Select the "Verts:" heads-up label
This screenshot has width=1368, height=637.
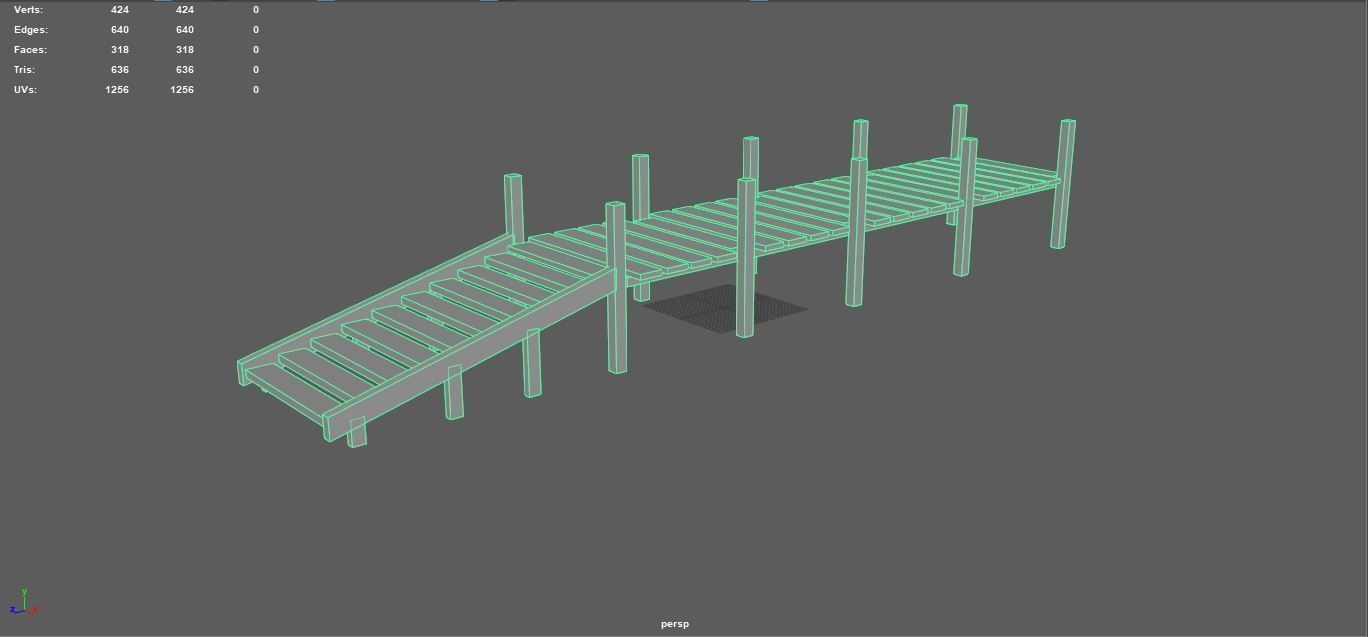pos(28,10)
